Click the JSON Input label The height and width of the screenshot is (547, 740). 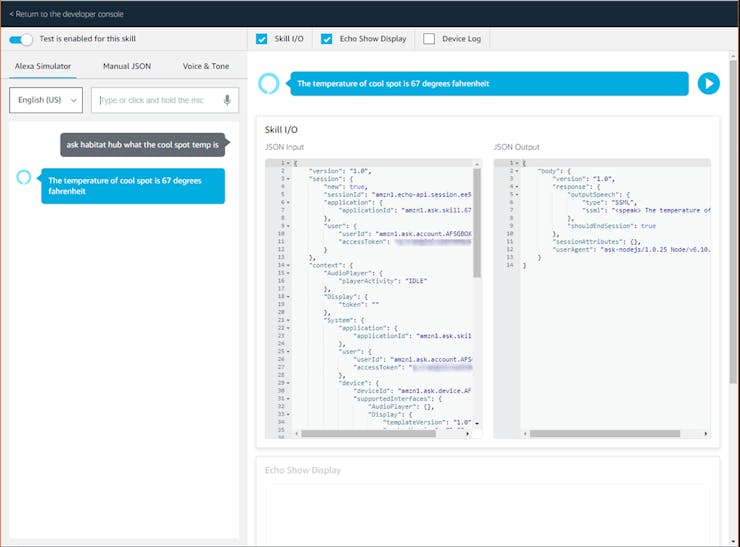[x=284, y=147]
